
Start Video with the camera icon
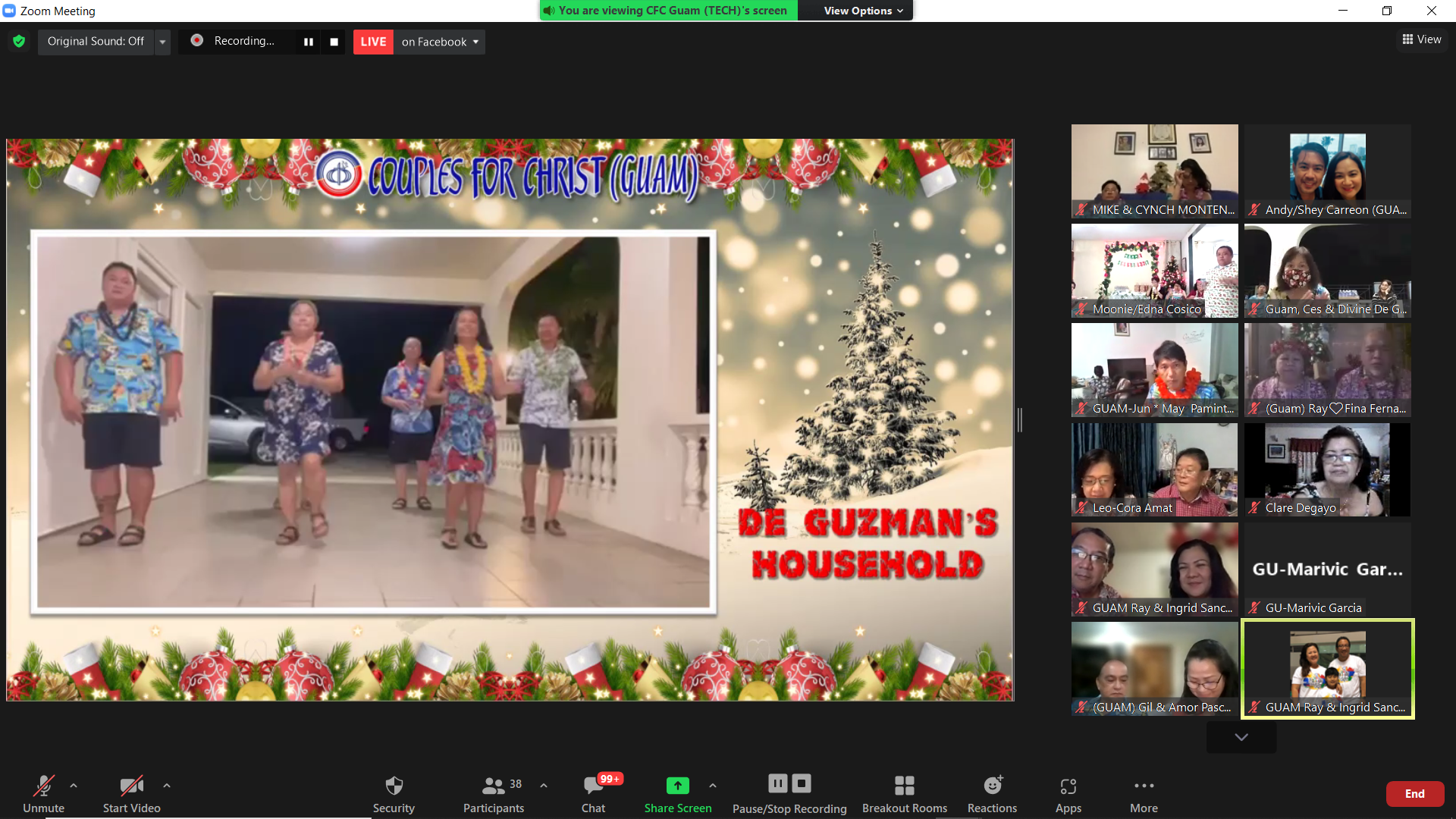tap(131, 793)
